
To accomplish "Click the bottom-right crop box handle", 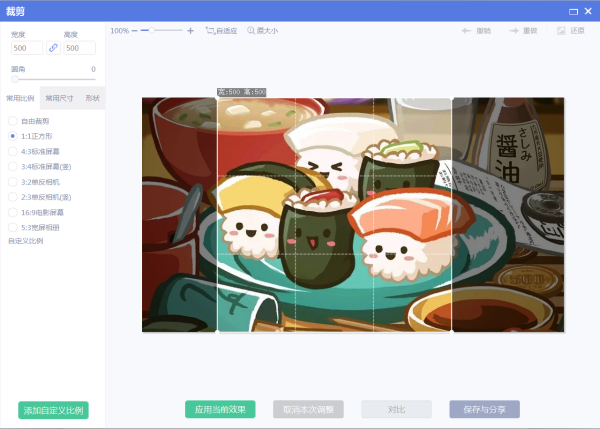I will pos(452,331).
